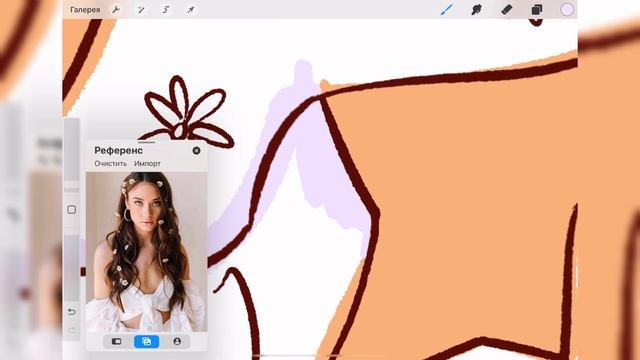Click the reference panel drag handle
The height and width of the screenshot is (360, 640).
point(147,142)
